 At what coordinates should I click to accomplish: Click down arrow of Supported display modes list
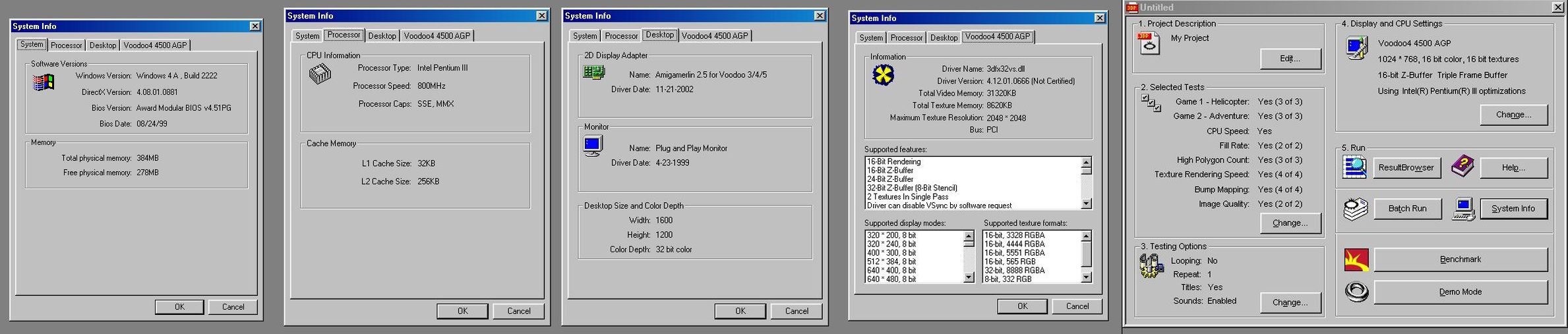tap(969, 278)
